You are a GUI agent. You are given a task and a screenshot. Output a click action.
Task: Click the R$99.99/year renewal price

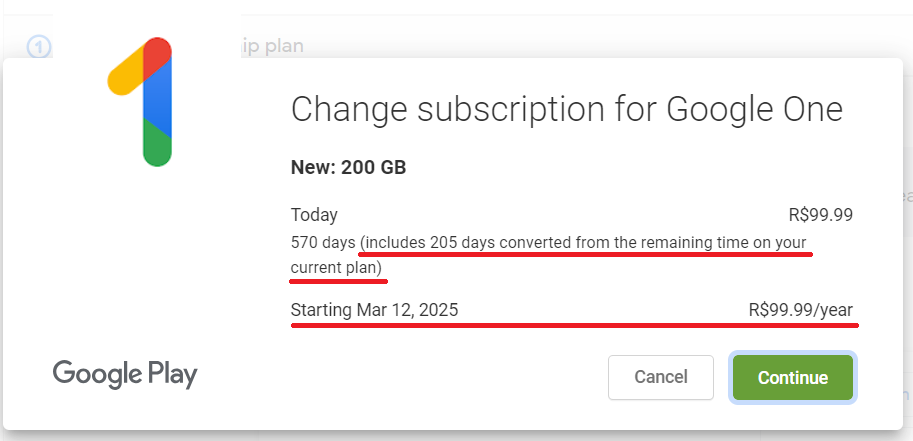point(800,310)
